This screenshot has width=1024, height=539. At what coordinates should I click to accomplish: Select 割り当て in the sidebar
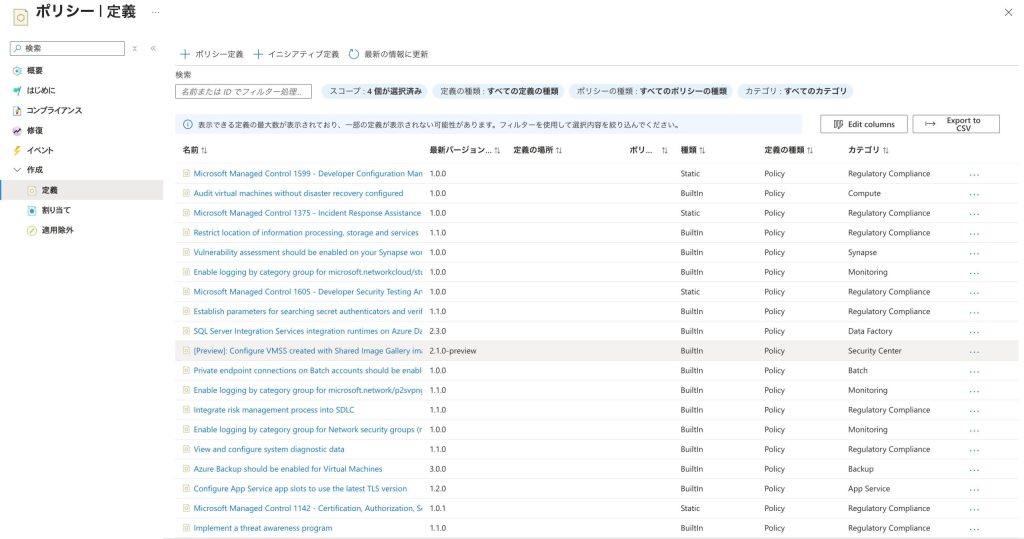pyautogui.click(x=56, y=210)
